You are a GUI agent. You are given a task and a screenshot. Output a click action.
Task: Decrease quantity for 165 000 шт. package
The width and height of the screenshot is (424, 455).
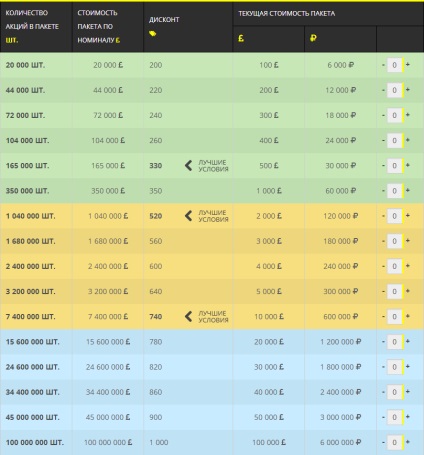pyautogui.click(x=383, y=166)
